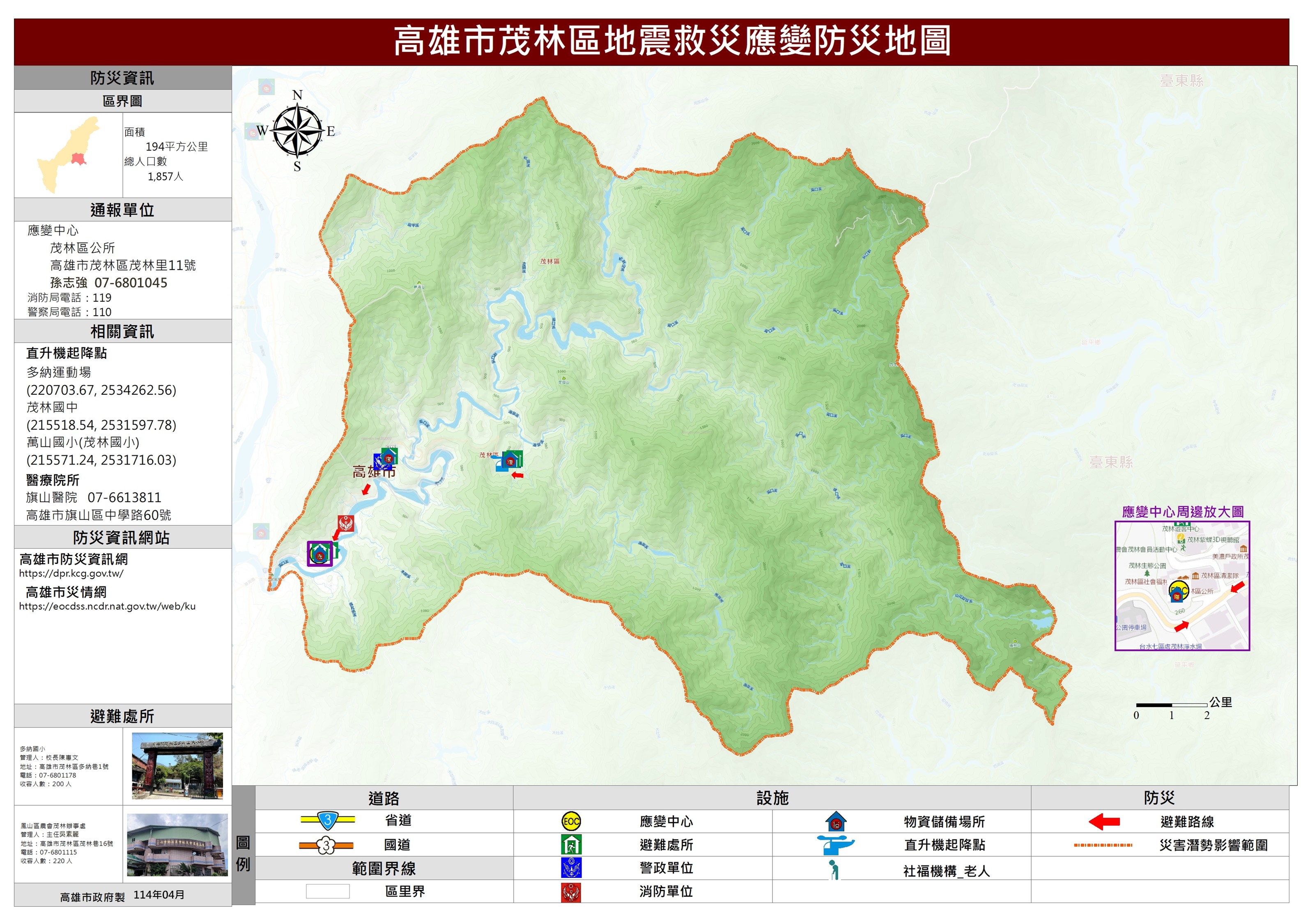The height and width of the screenshot is (924, 1303).
Task: Click the provincial highway 3 shield icon in the legend
Action: [327, 821]
